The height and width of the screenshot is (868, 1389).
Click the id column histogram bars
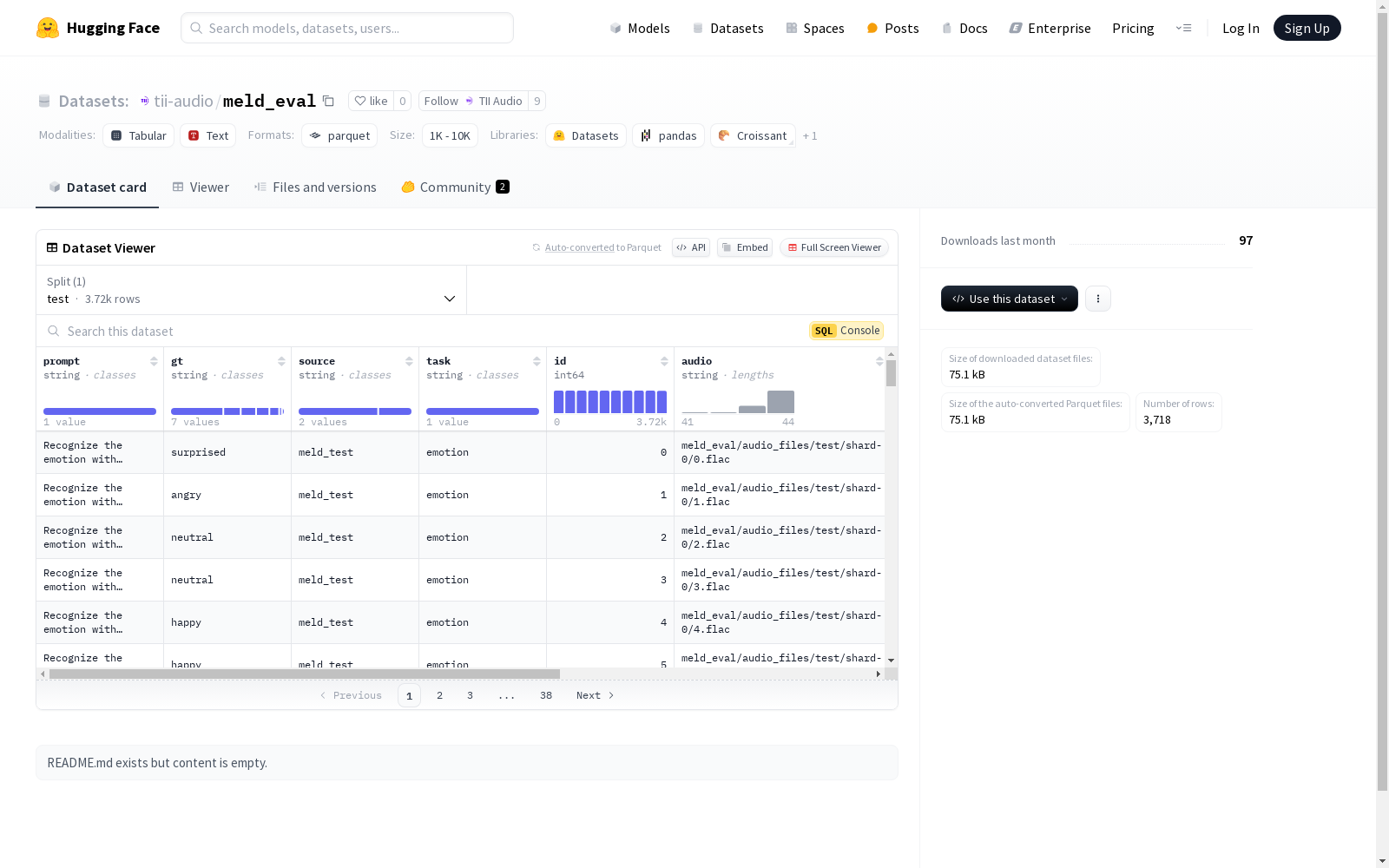(x=610, y=402)
